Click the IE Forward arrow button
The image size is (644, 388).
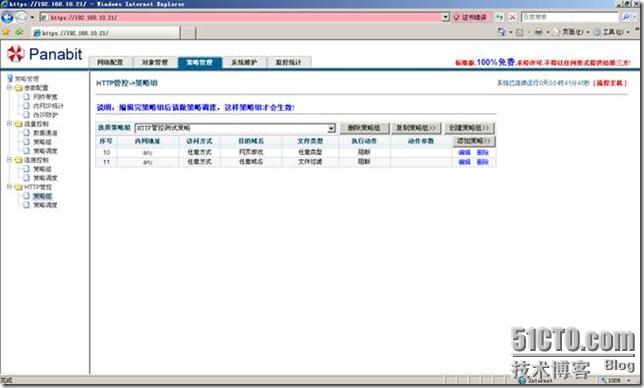[21, 17]
